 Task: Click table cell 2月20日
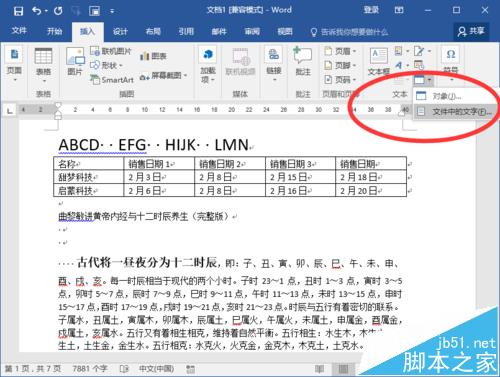[x=371, y=191]
